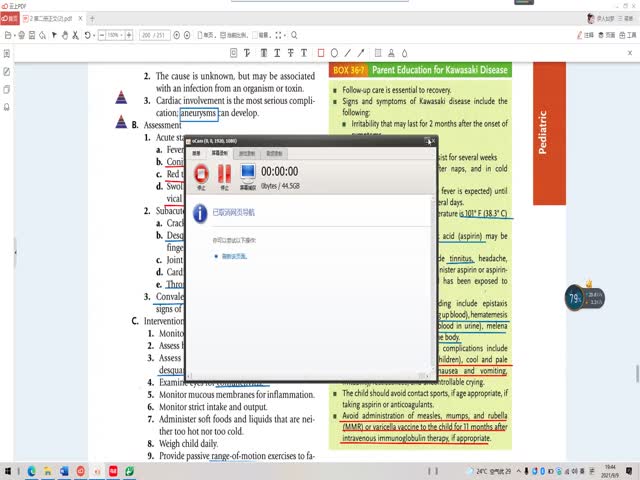Open the zoom percentage dropdown
Screen dimensions: 640x480
click(115, 35)
